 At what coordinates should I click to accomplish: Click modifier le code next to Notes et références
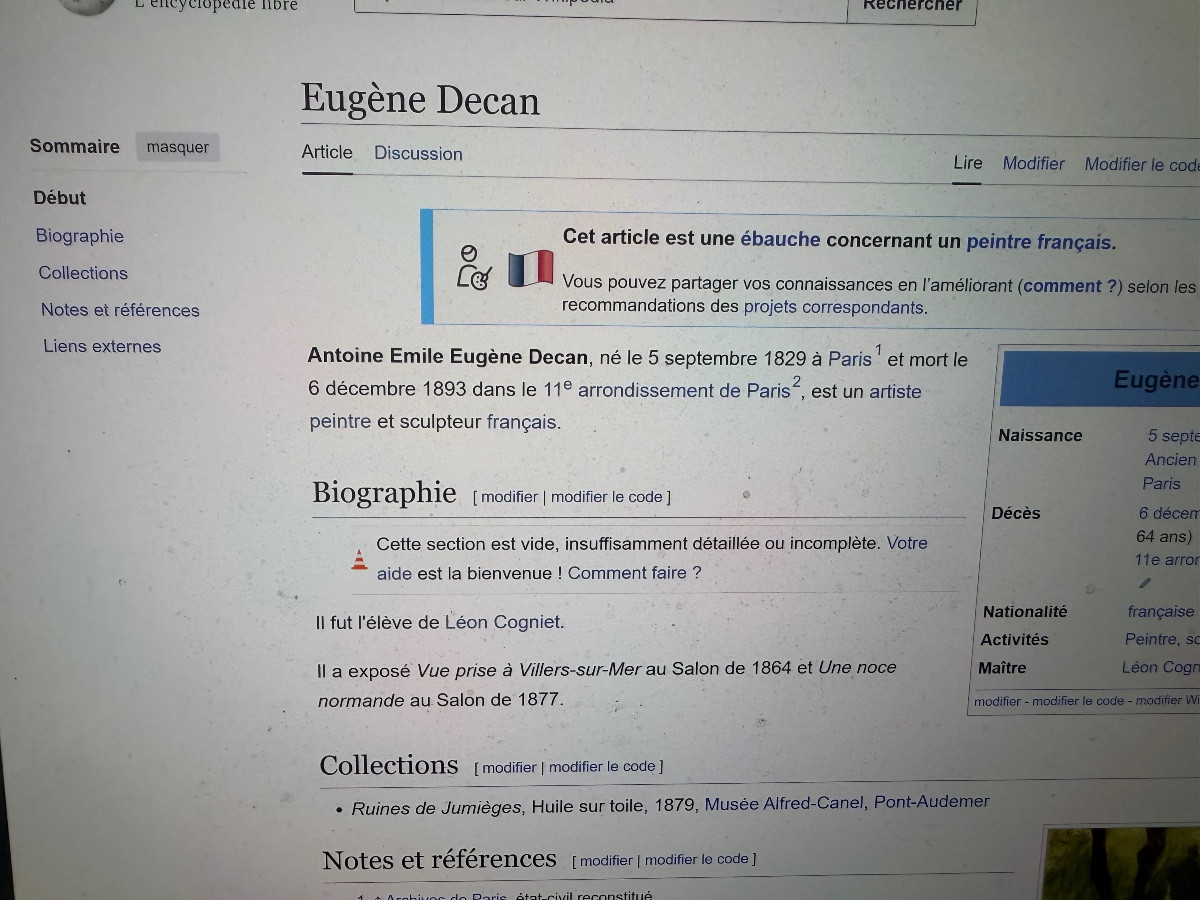pyautogui.click(x=697, y=859)
